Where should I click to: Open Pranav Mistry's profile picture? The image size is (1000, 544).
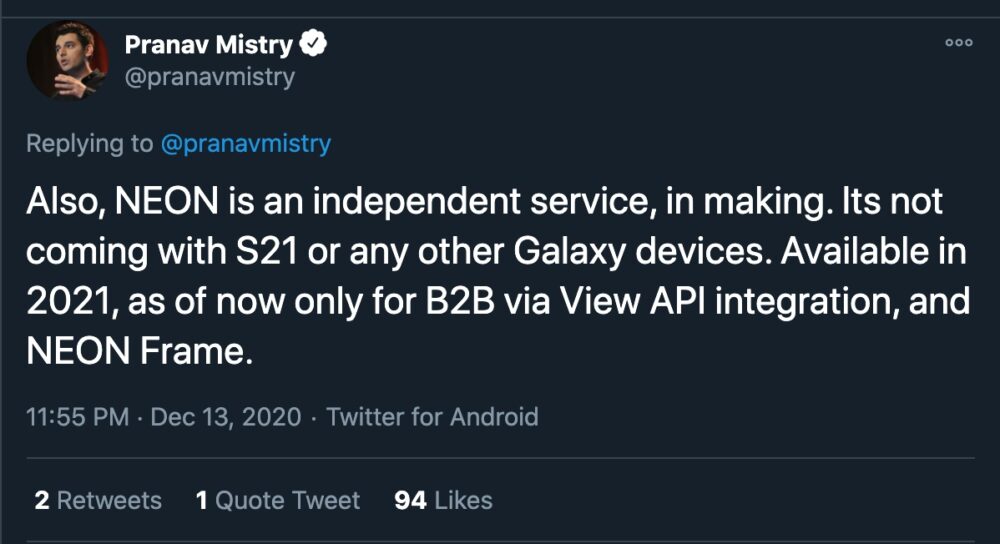(x=67, y=61)
